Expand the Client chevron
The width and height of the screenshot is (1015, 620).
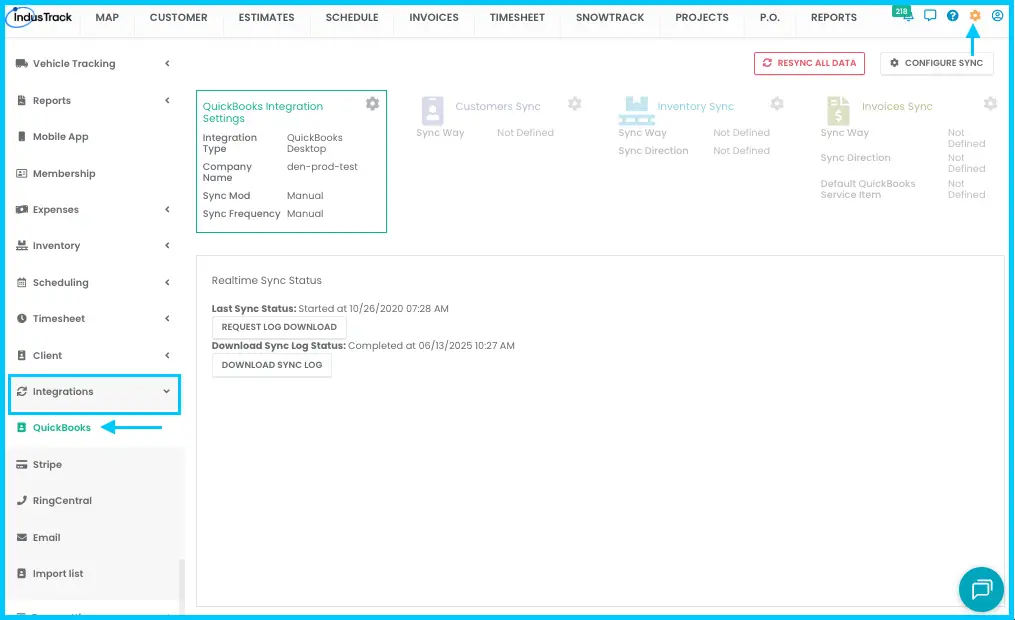(167, 355)
